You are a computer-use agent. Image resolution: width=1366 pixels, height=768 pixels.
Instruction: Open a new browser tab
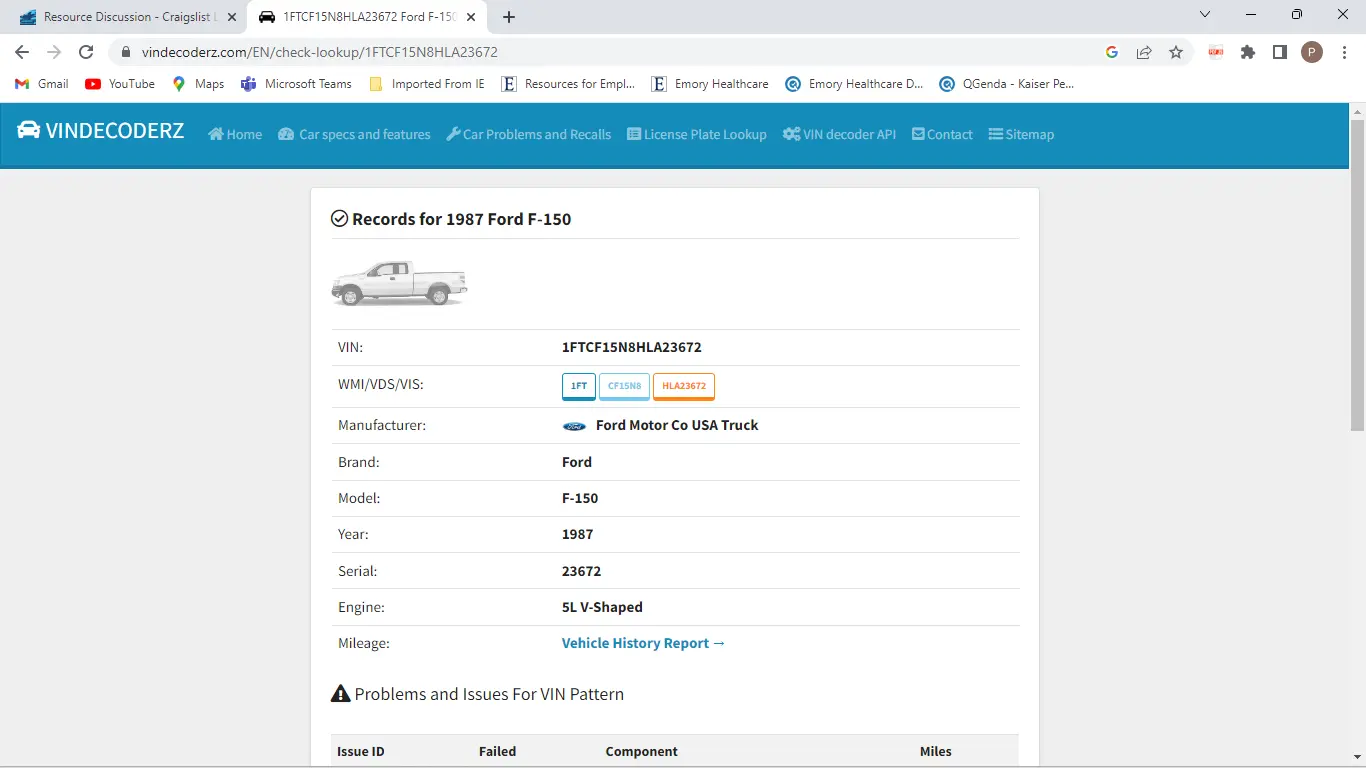click(509, 17)
